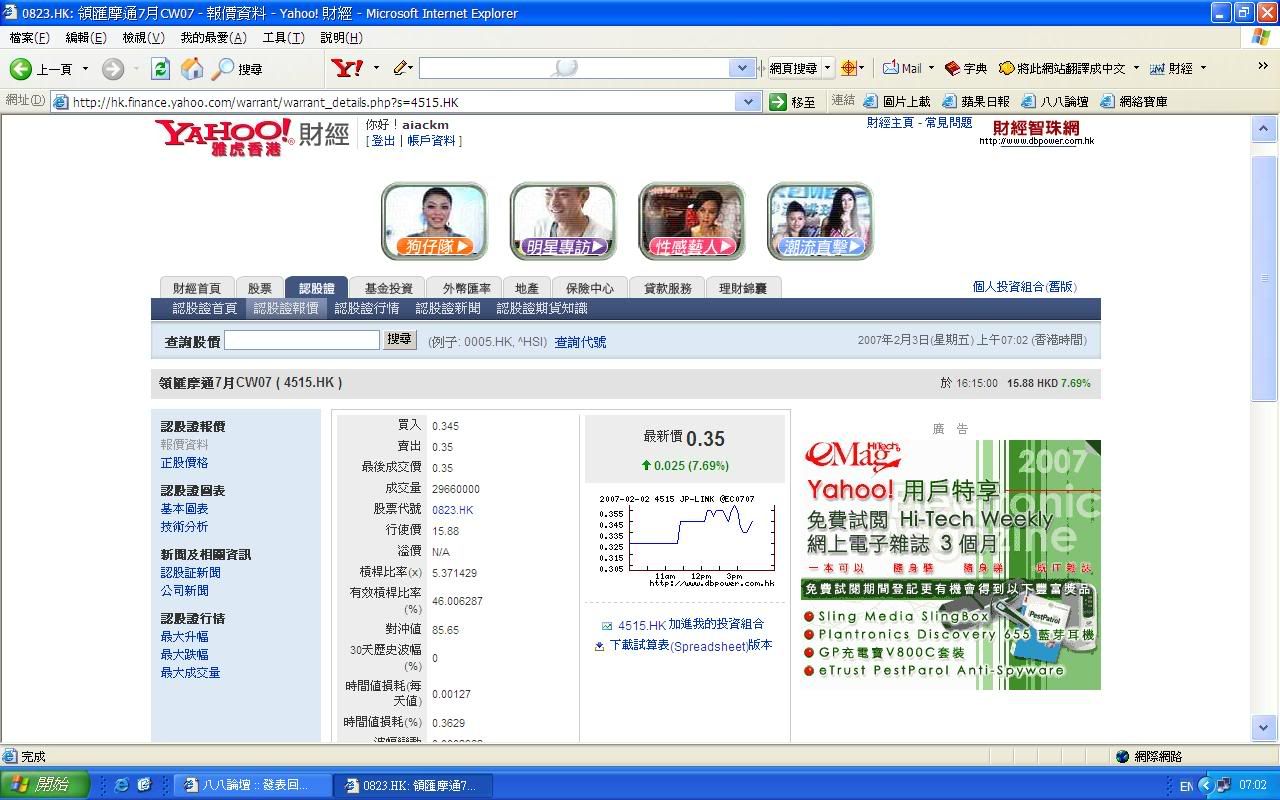Viewport: 1280px width, 800px height.
Task: Open the 編輯(E) menu
Action: 86,38
